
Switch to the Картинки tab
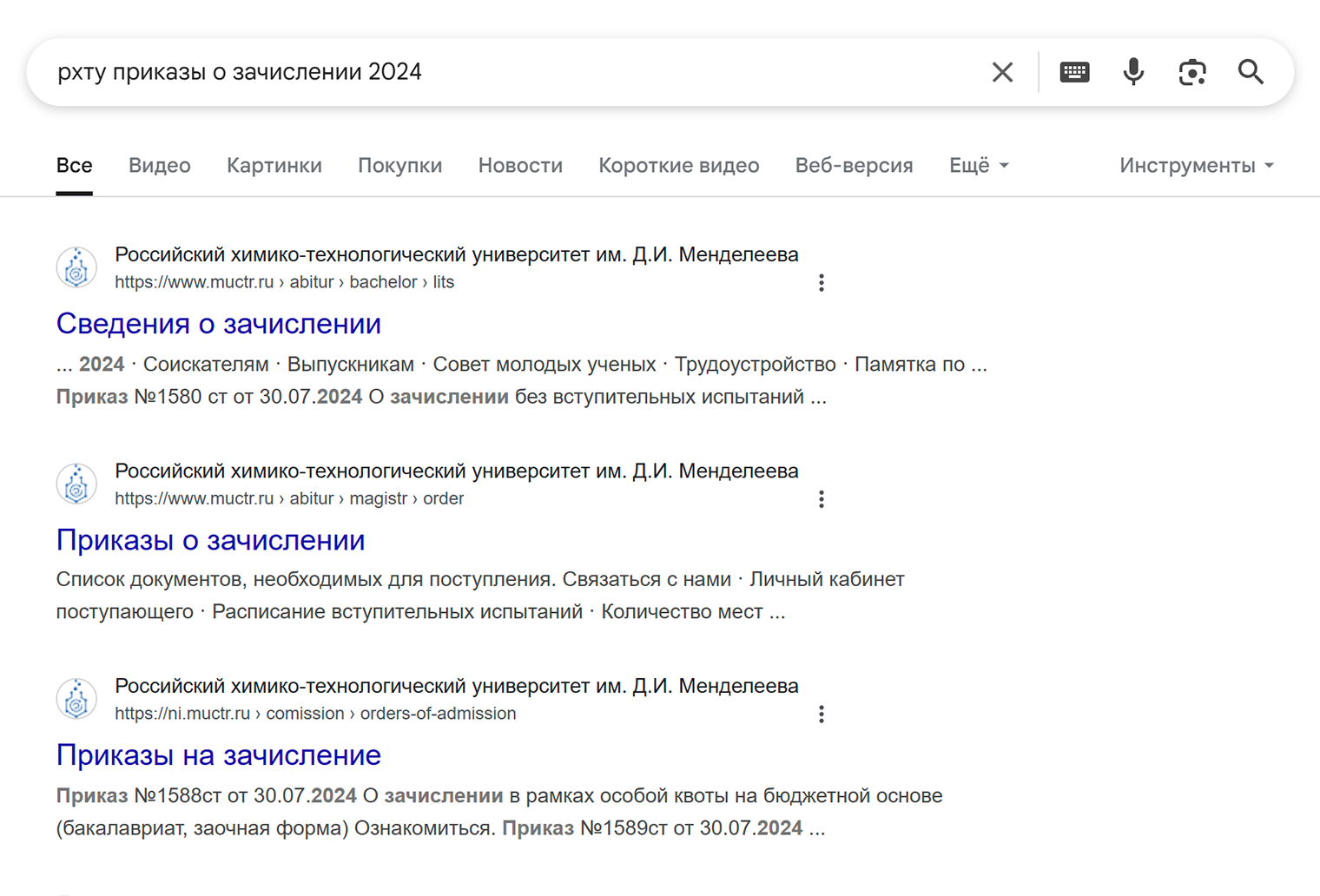click(274, 166)
